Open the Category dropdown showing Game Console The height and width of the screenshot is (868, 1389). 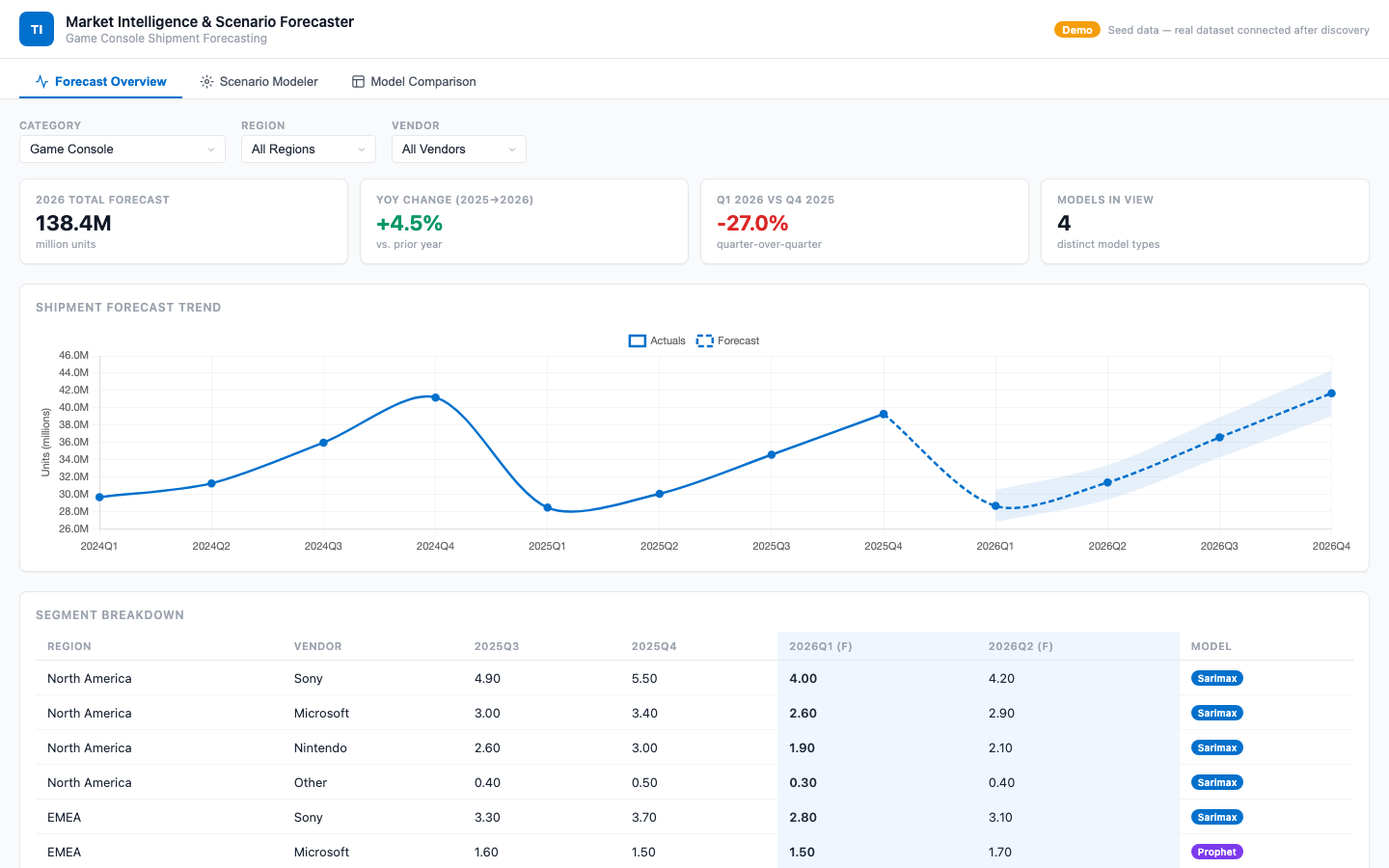[x=123, y=149]
